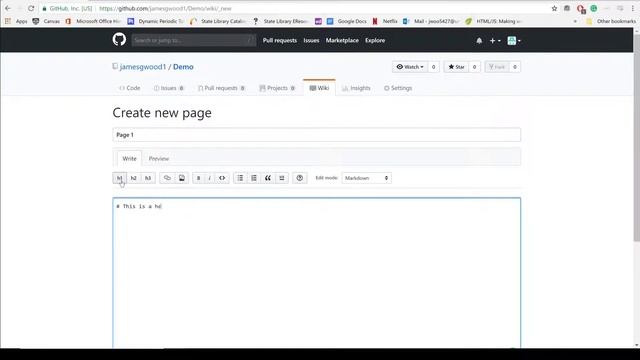Open the repository Pull requests tab
The width and height of the screenshot is (640, 360).
(x=221, y=88)
